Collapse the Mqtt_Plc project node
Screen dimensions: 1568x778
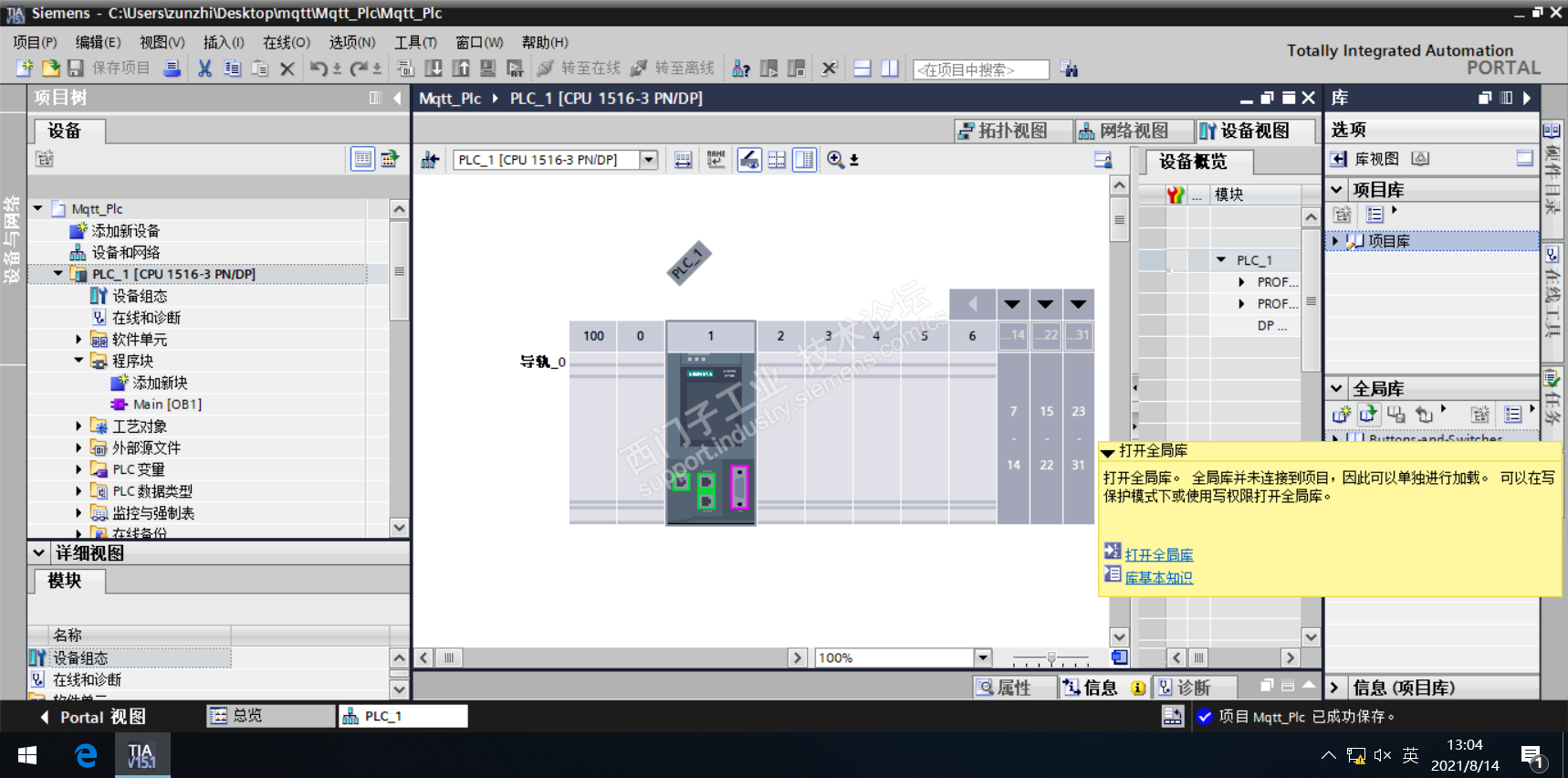pos(38,209)
